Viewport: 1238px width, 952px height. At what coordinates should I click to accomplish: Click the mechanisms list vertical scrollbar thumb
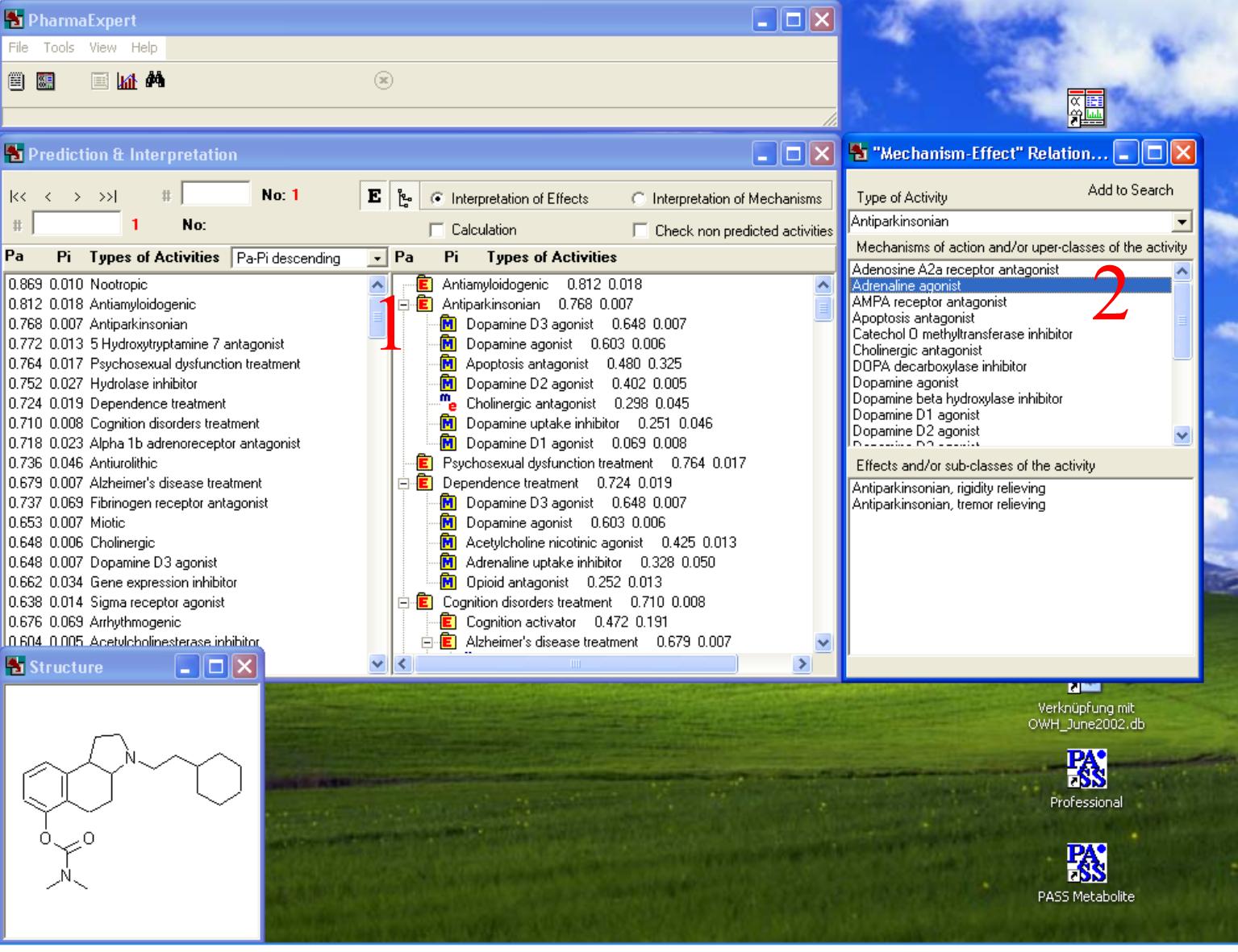pos(1182,321)
